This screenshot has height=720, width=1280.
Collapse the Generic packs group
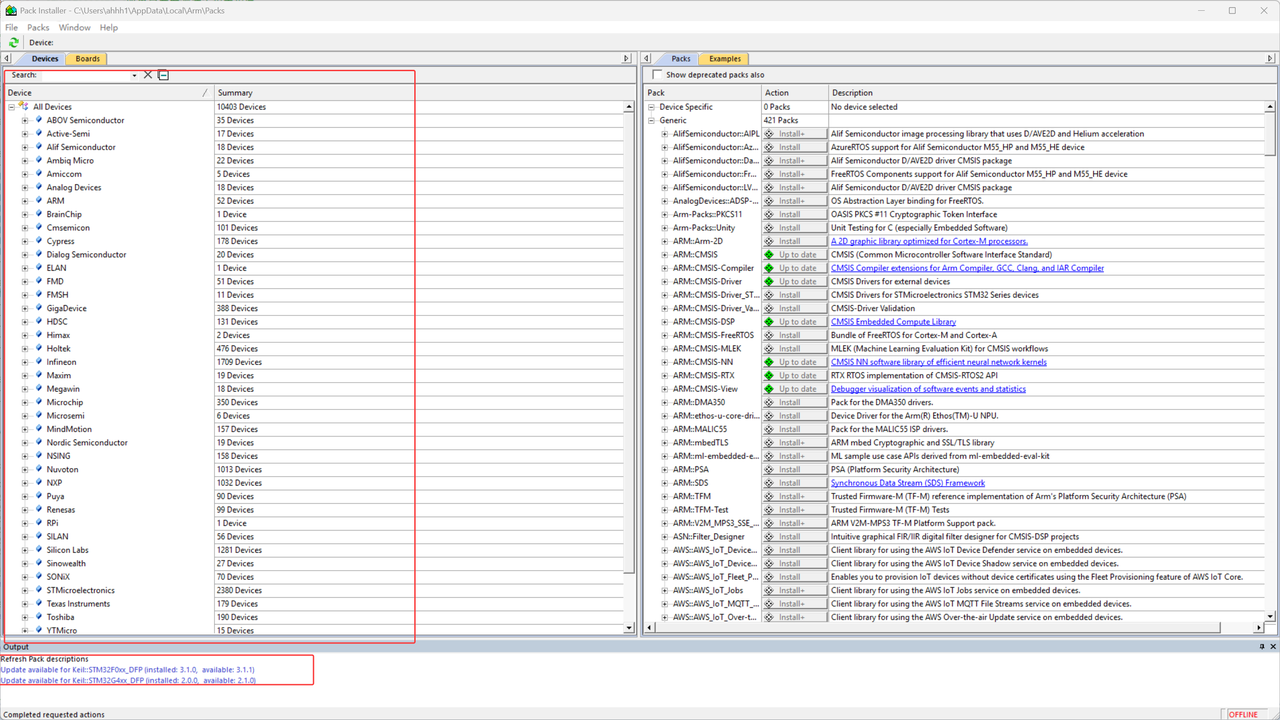coord(651,120)
